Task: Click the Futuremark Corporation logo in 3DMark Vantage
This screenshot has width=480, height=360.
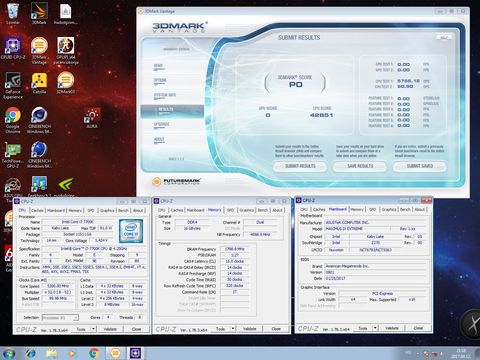Action: coord(176,181)
